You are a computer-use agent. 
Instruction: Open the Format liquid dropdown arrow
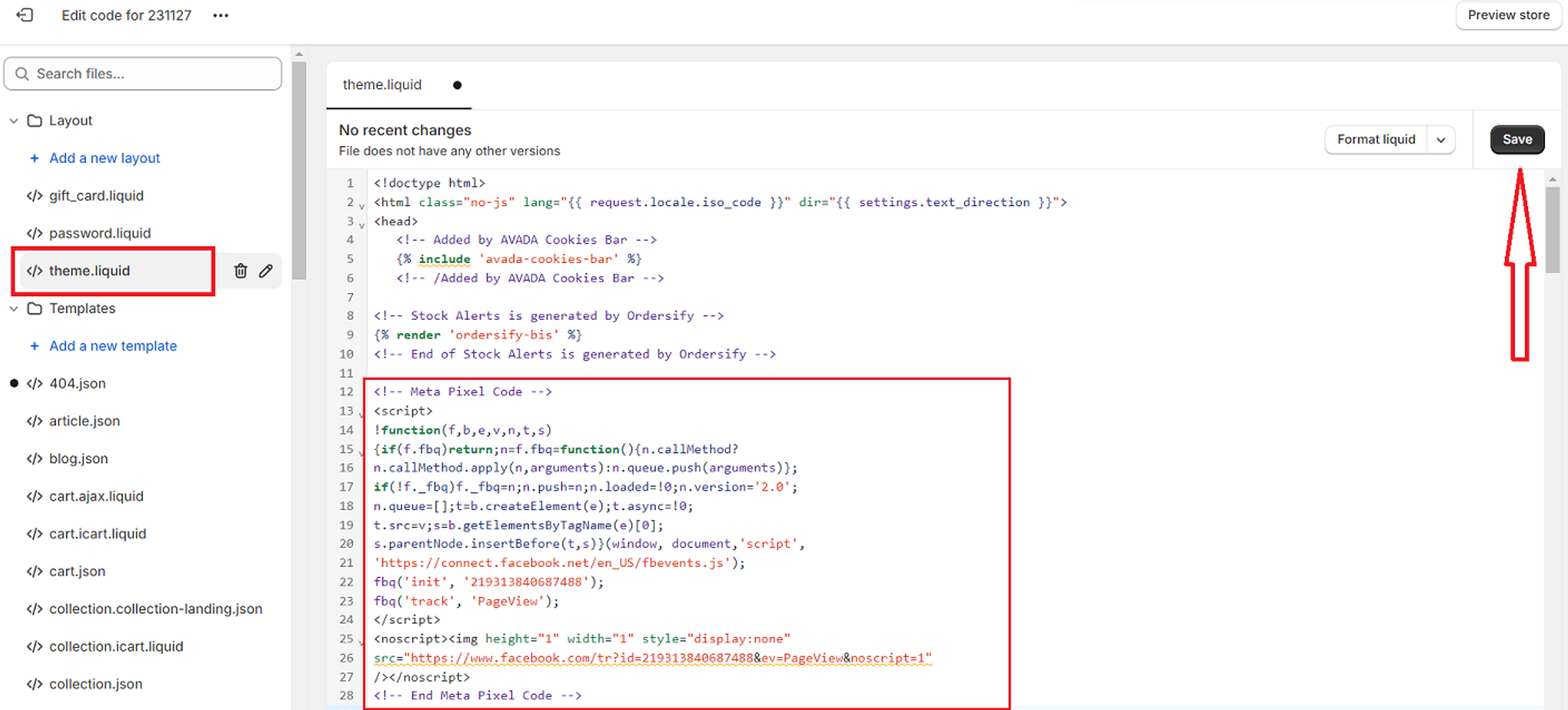1441,140
